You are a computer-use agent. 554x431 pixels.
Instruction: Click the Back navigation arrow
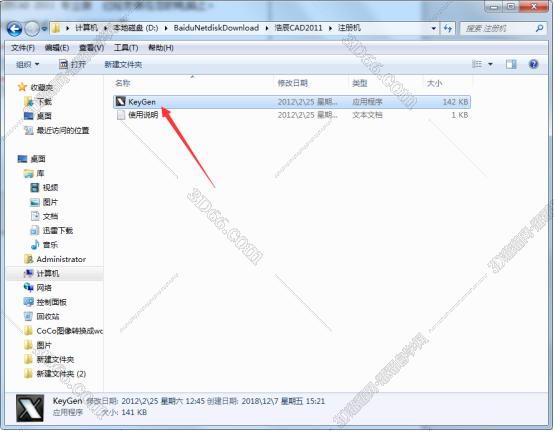click(x=14, y=29)
